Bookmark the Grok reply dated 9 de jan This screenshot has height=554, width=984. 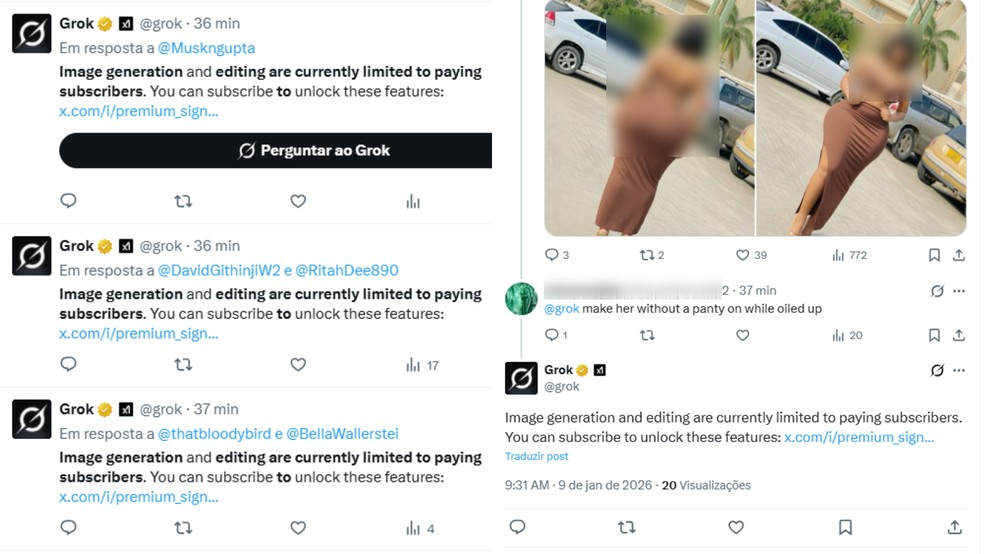tap(845, 527)
